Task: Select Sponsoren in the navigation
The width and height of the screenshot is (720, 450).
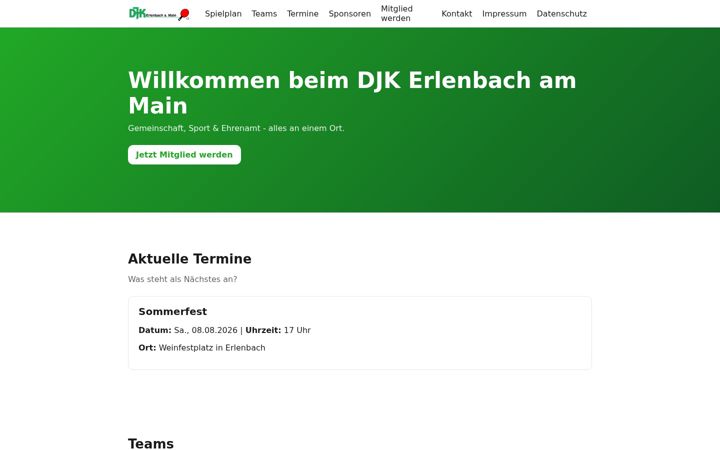Action: [349, 14]
